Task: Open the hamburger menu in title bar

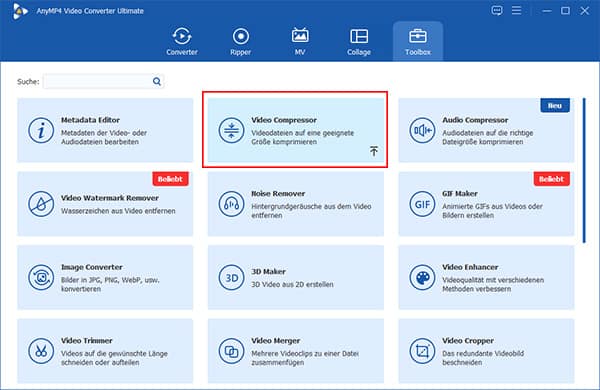Action: coord(517,10)
